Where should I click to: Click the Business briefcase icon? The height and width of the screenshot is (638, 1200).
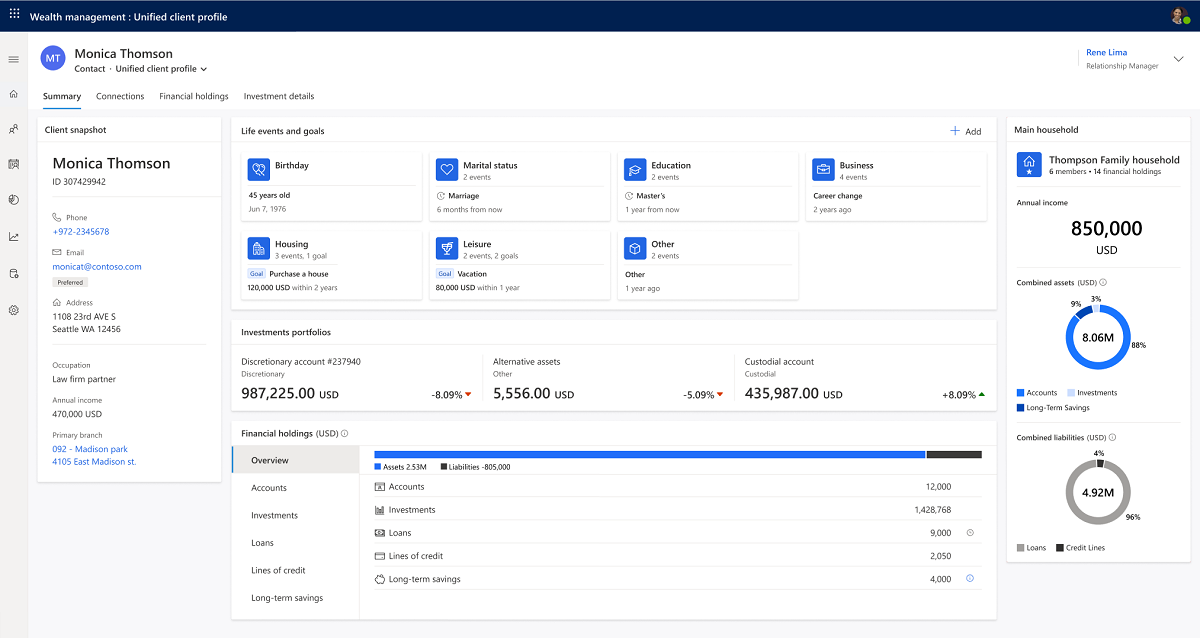pos(823,169)
